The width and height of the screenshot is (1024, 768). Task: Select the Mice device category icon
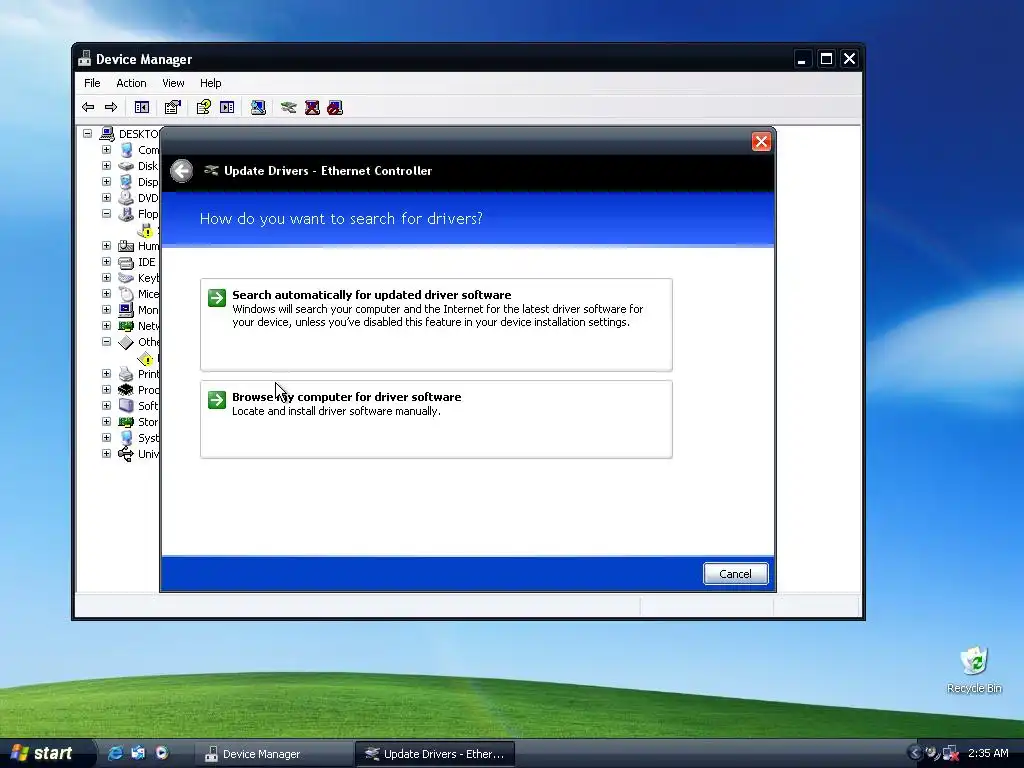[x=126, y=295]
